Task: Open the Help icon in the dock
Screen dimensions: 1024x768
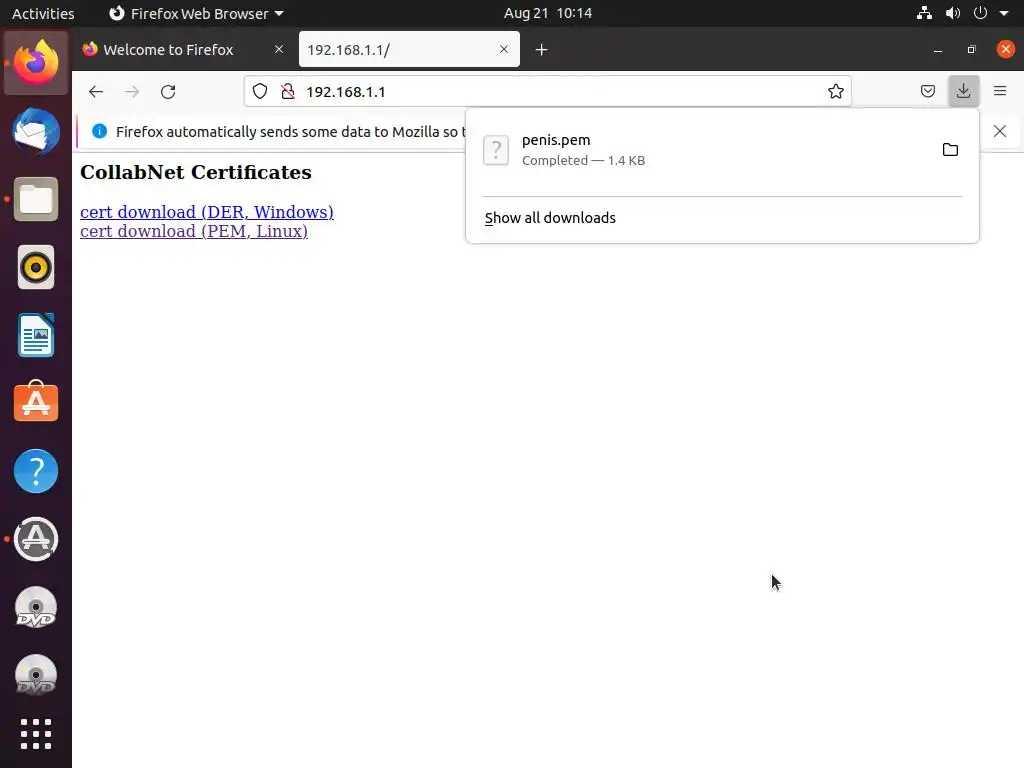Action: pos(36,471)
